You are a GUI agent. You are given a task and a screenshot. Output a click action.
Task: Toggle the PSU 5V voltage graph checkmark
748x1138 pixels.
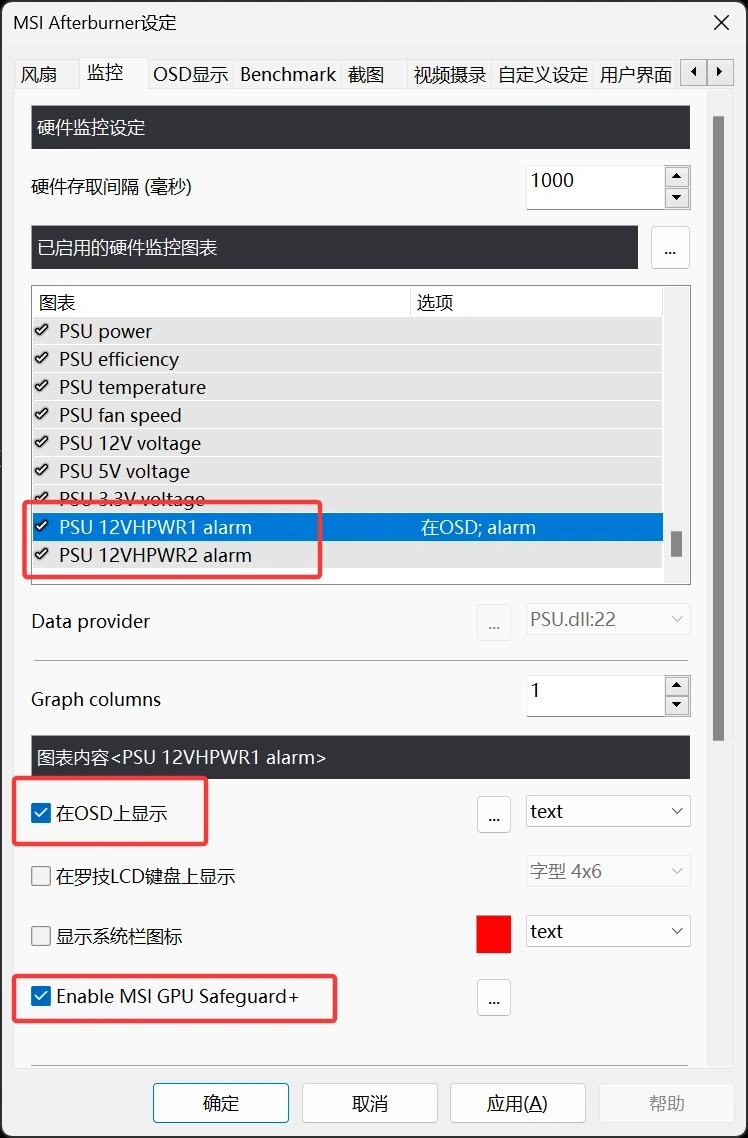pos(42,471)
